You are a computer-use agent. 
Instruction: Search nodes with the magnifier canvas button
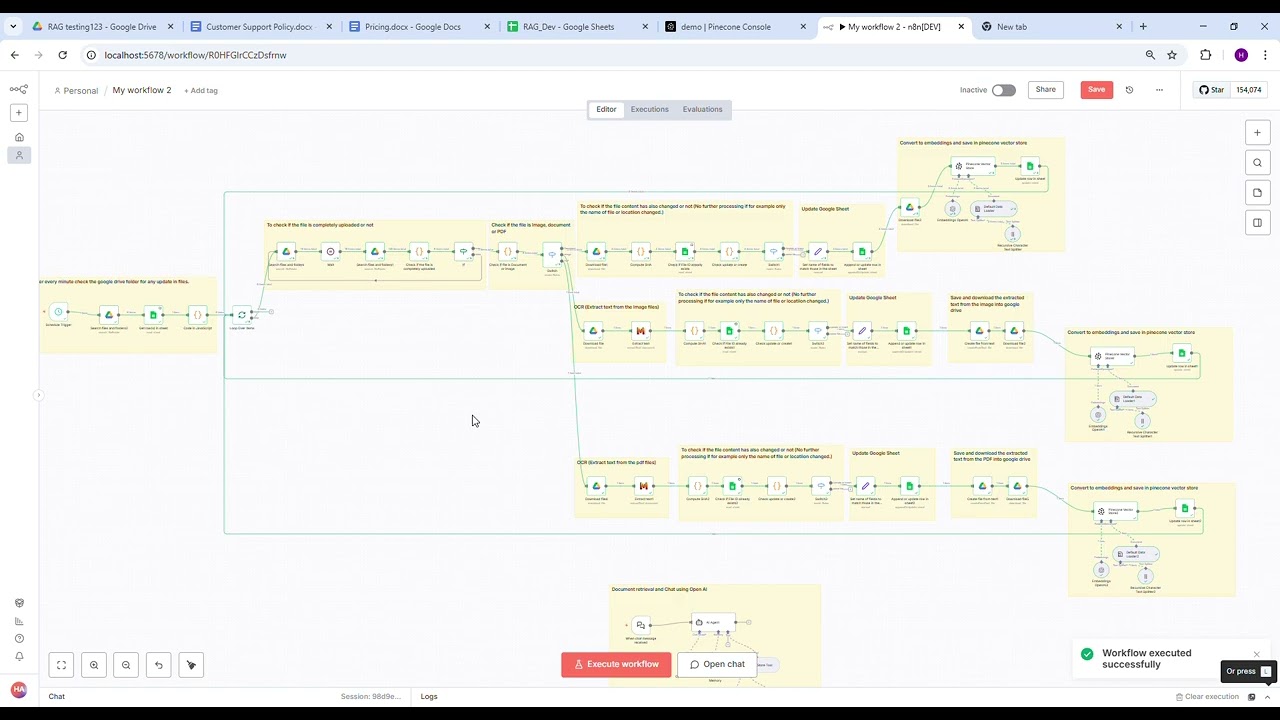tap(1258, 162)
